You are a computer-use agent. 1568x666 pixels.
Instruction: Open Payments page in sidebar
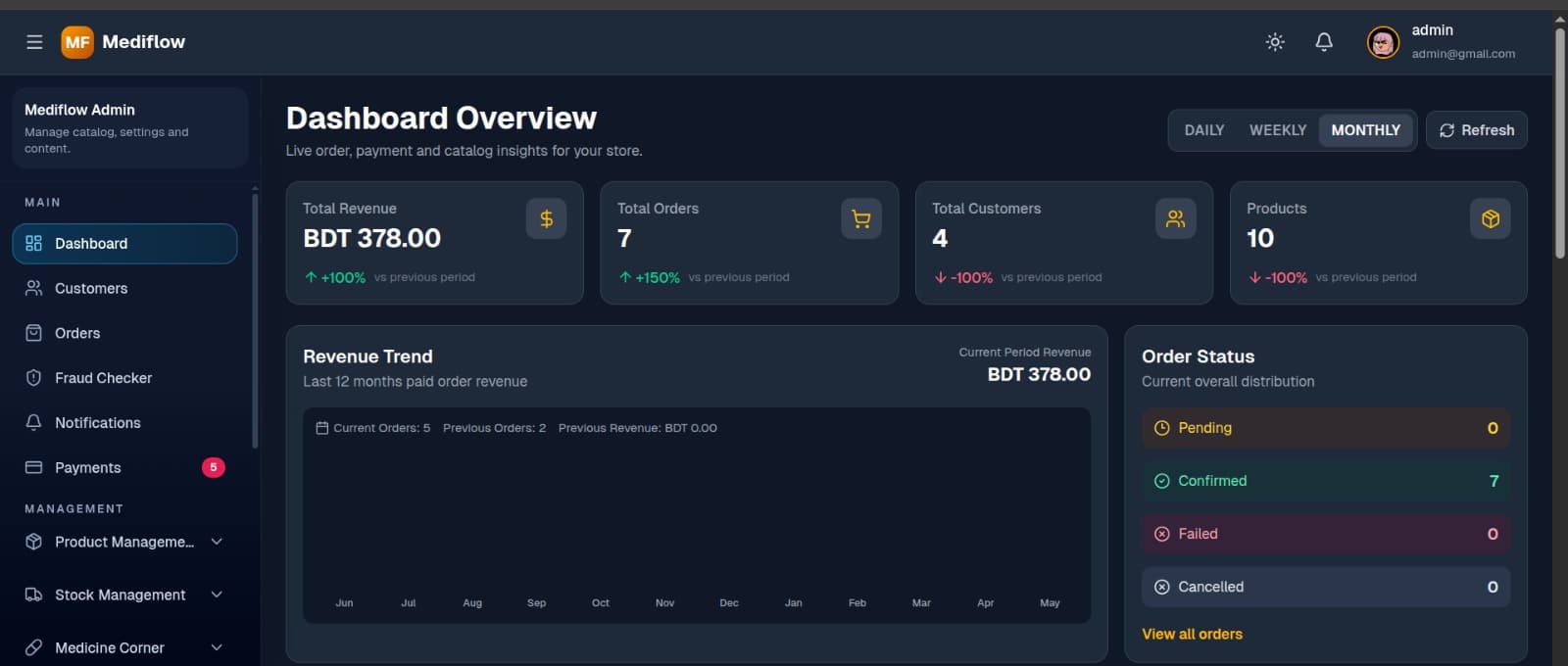(124, 467)
